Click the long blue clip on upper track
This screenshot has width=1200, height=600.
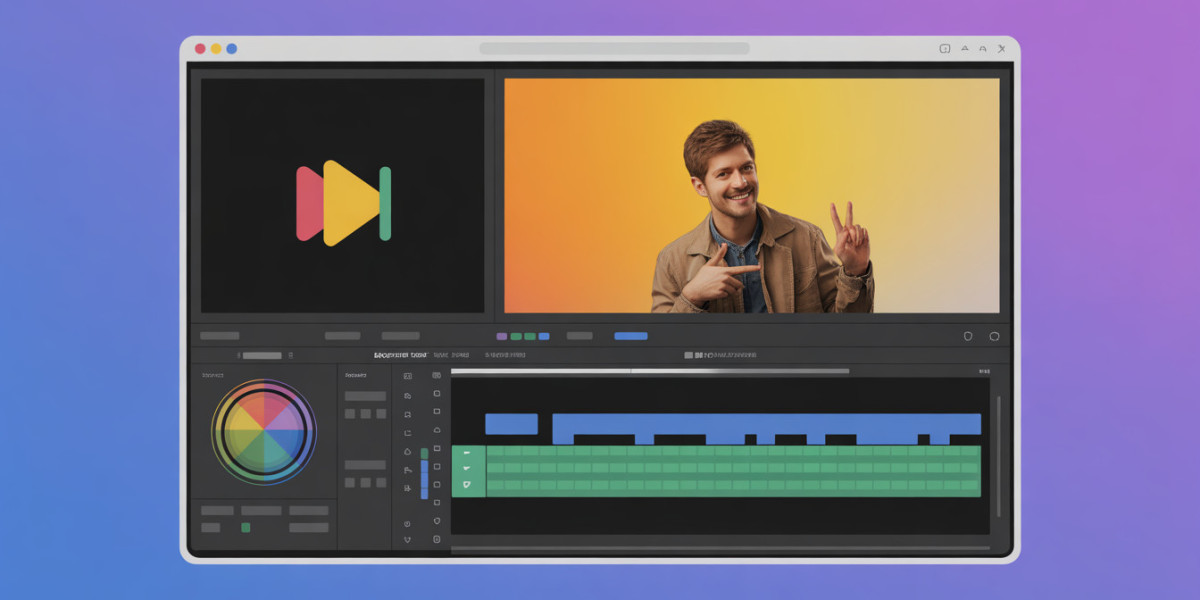tap(765, 424)
